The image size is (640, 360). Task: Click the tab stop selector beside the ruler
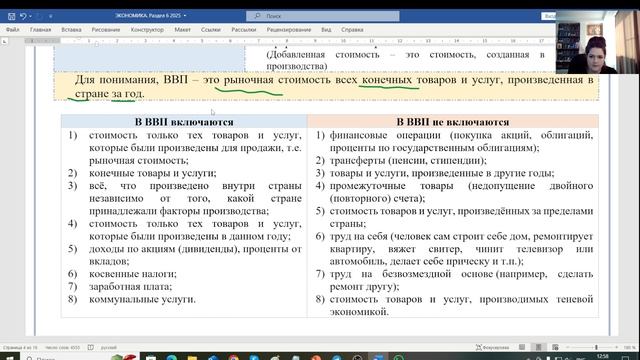tap(4, 41)
